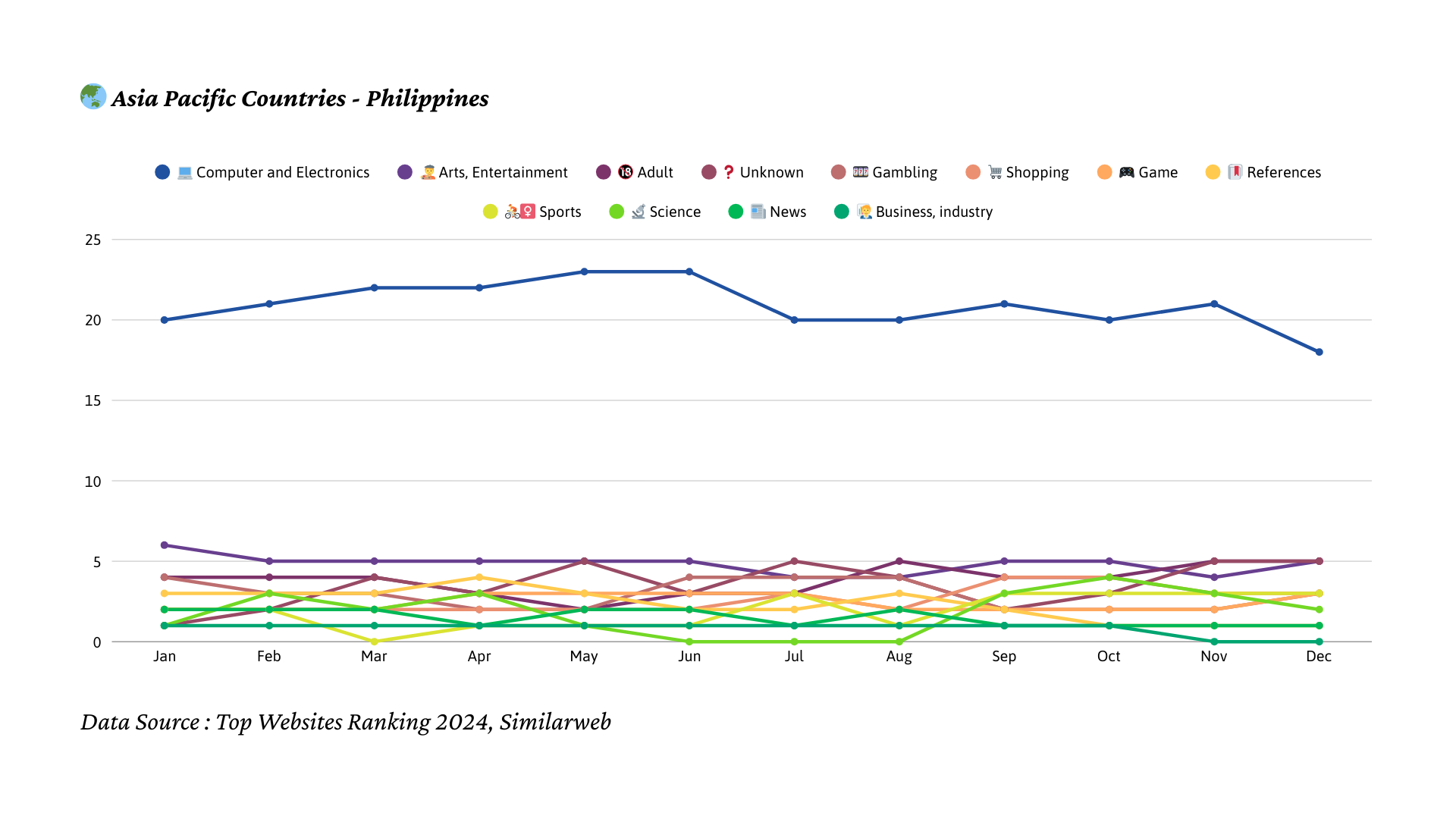Click the Similarweb data source caption

pos(346,722)
